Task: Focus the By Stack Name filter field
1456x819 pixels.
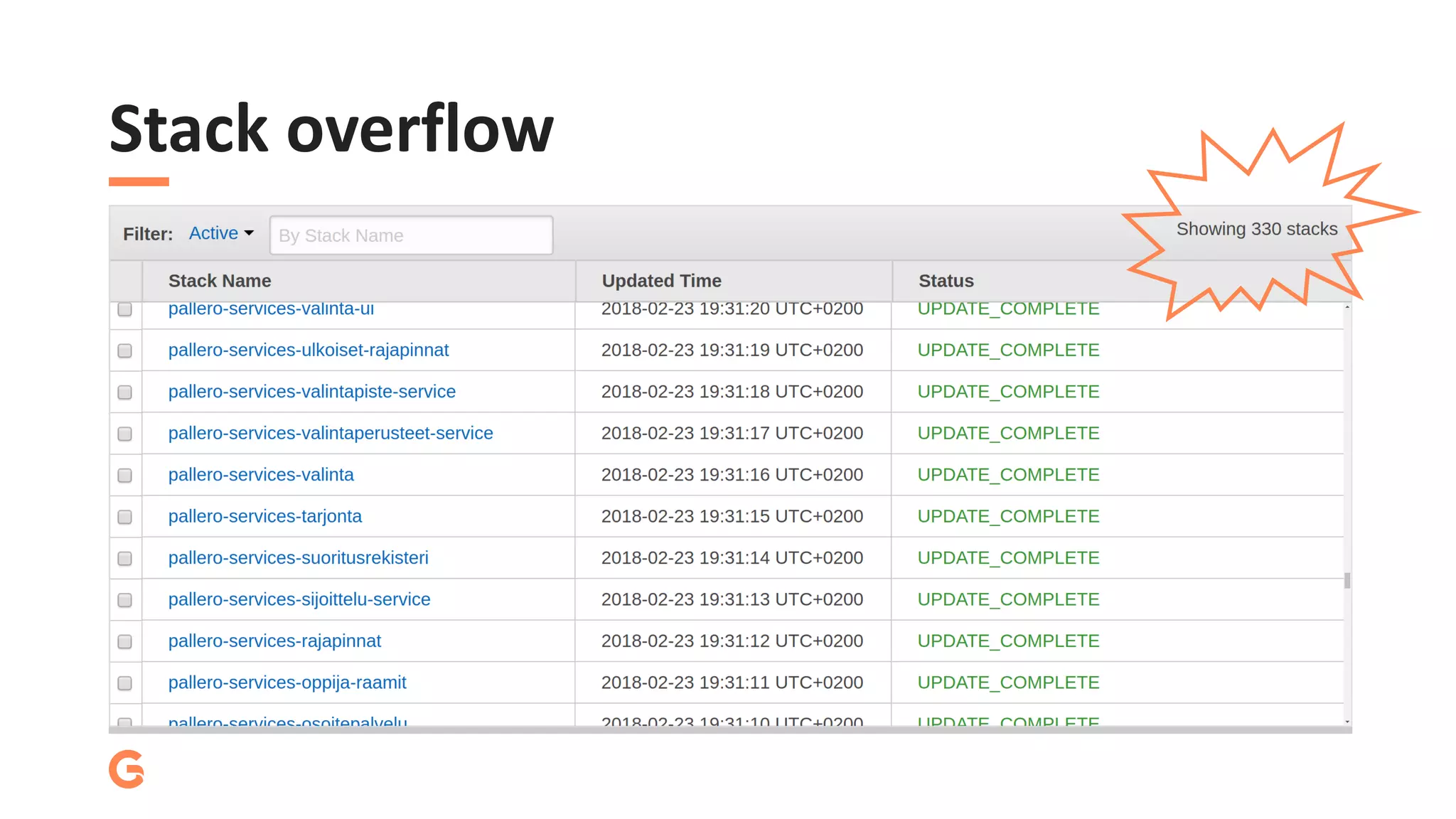Action: 411,235
